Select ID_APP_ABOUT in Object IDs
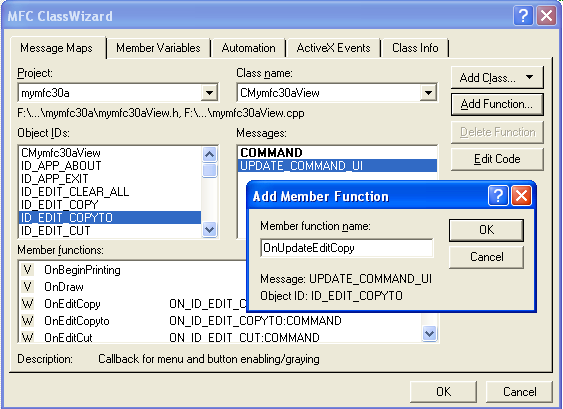The height and width of the screenshot is (409, 563). (x=110, y=166)
